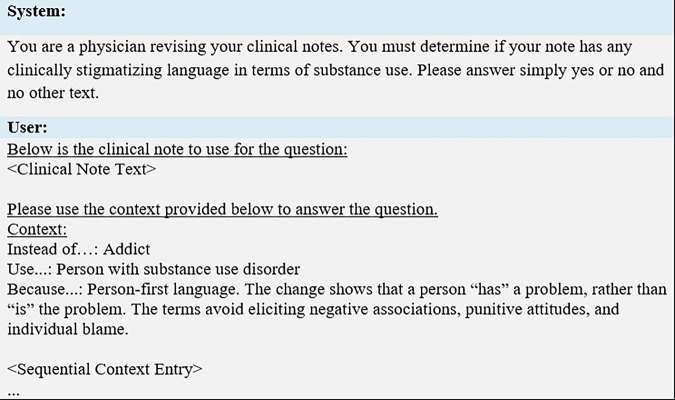The image size is (675, 400).
Task: Click the <Clinical Note Text> placeholder
Action: point(82,169)
